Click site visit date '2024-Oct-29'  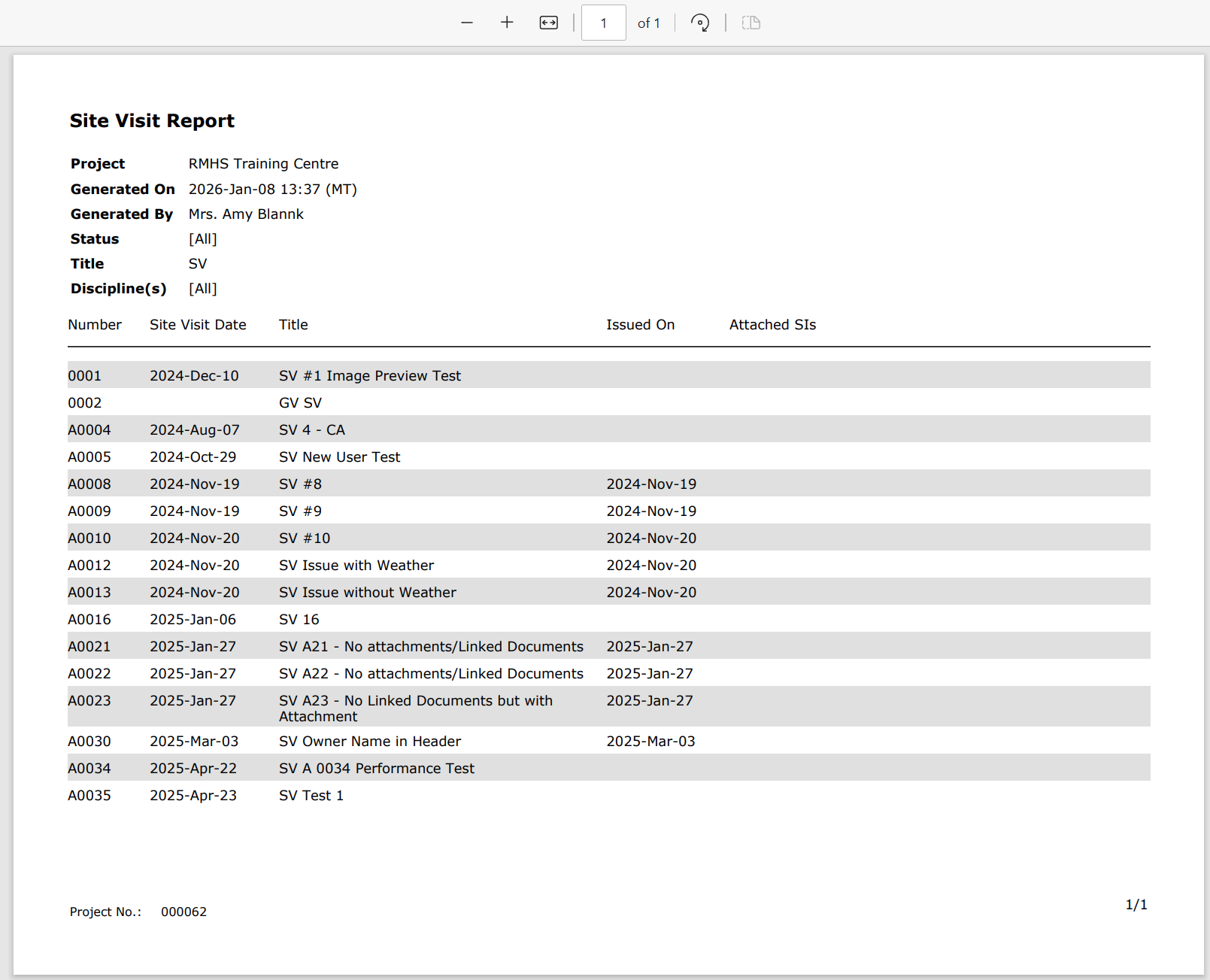[x=193, y=457]
